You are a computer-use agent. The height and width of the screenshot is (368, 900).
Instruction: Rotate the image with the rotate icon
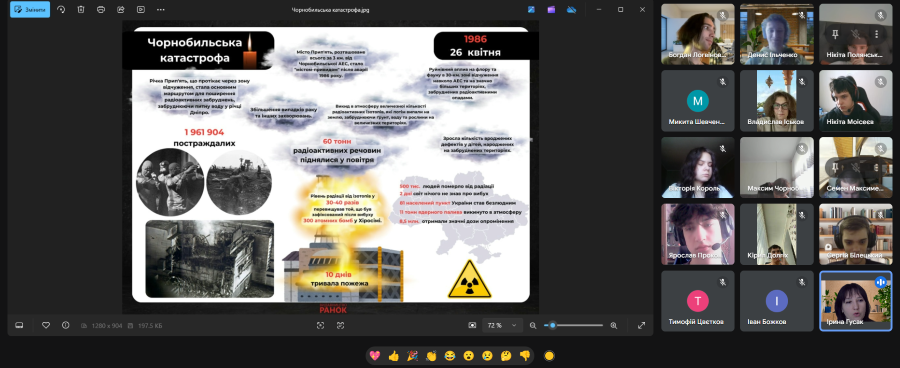coord(61,9)
